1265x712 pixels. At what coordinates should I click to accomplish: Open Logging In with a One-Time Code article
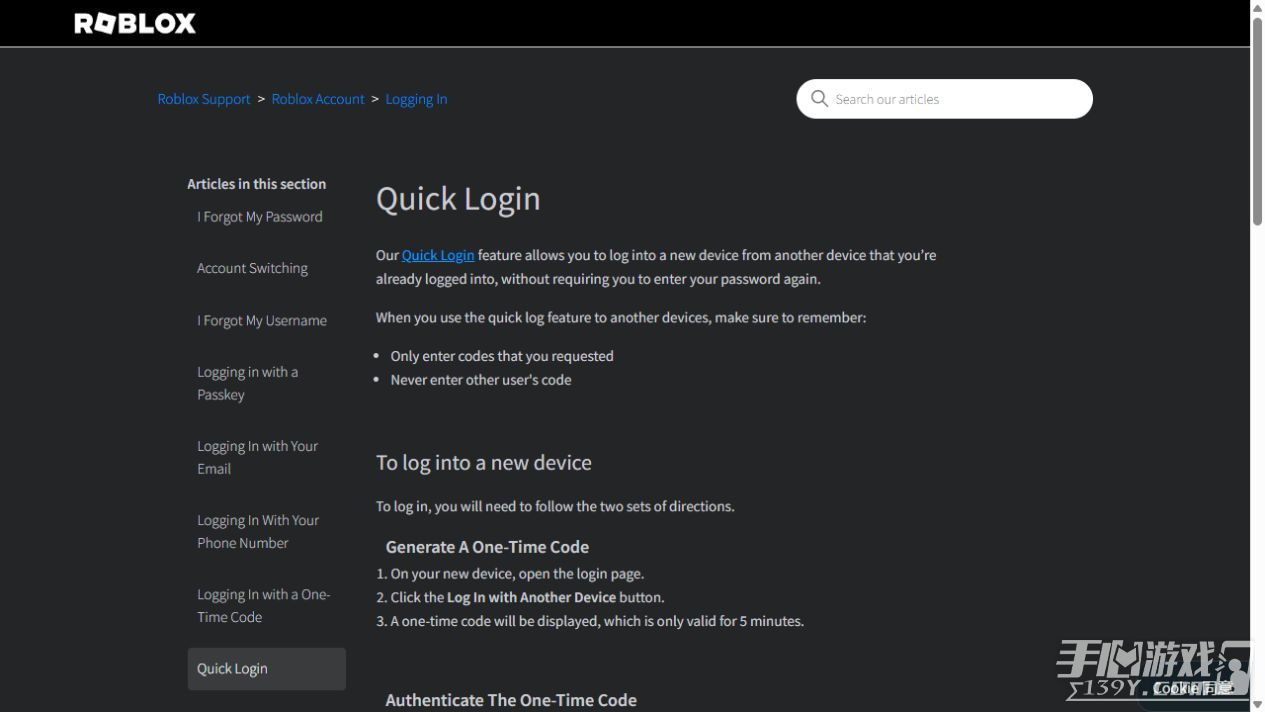(x=263, y=605)
